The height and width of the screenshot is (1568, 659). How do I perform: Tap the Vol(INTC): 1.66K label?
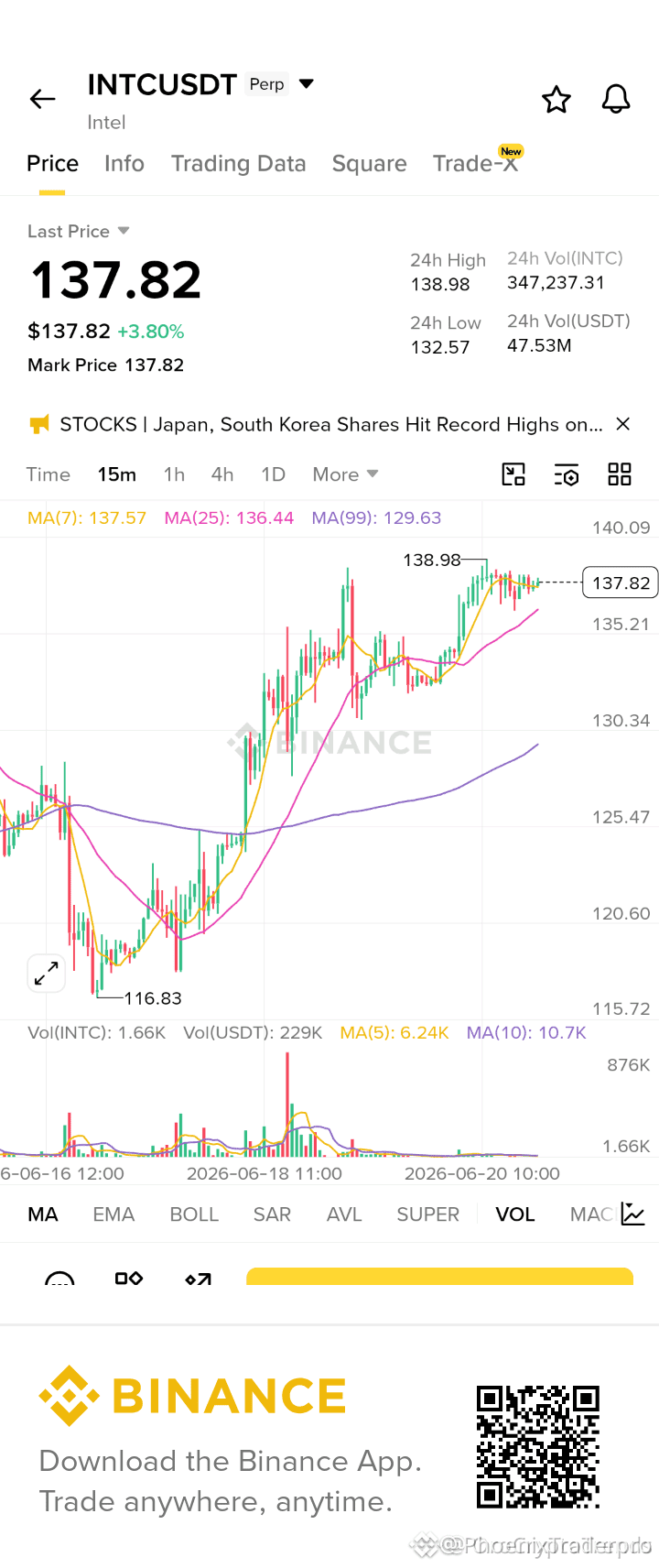(97, 1032)
